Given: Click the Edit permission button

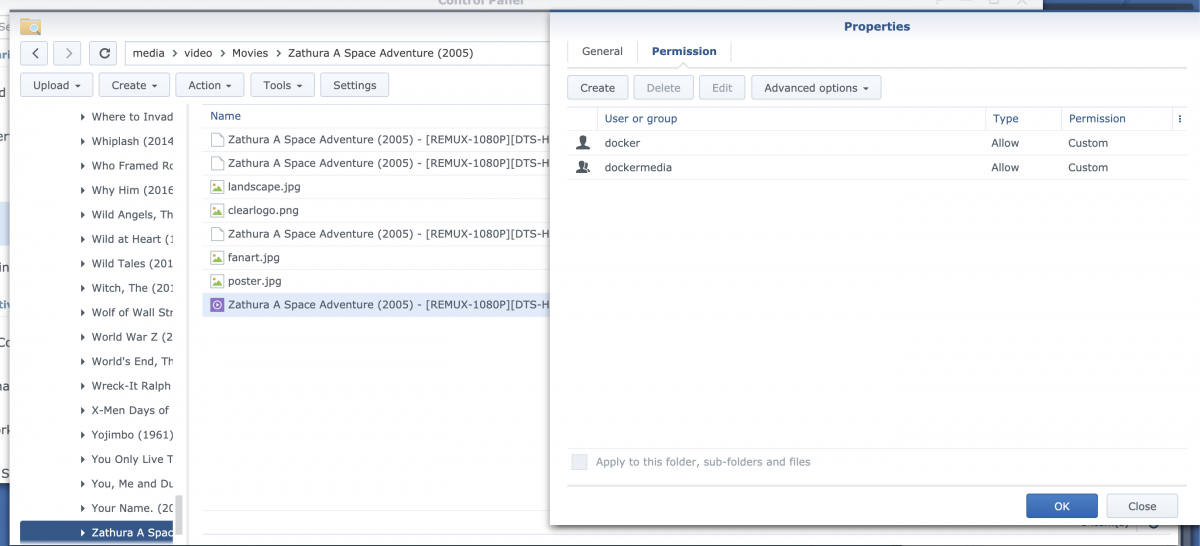Looking at the screenshot, I should (722, 88).
